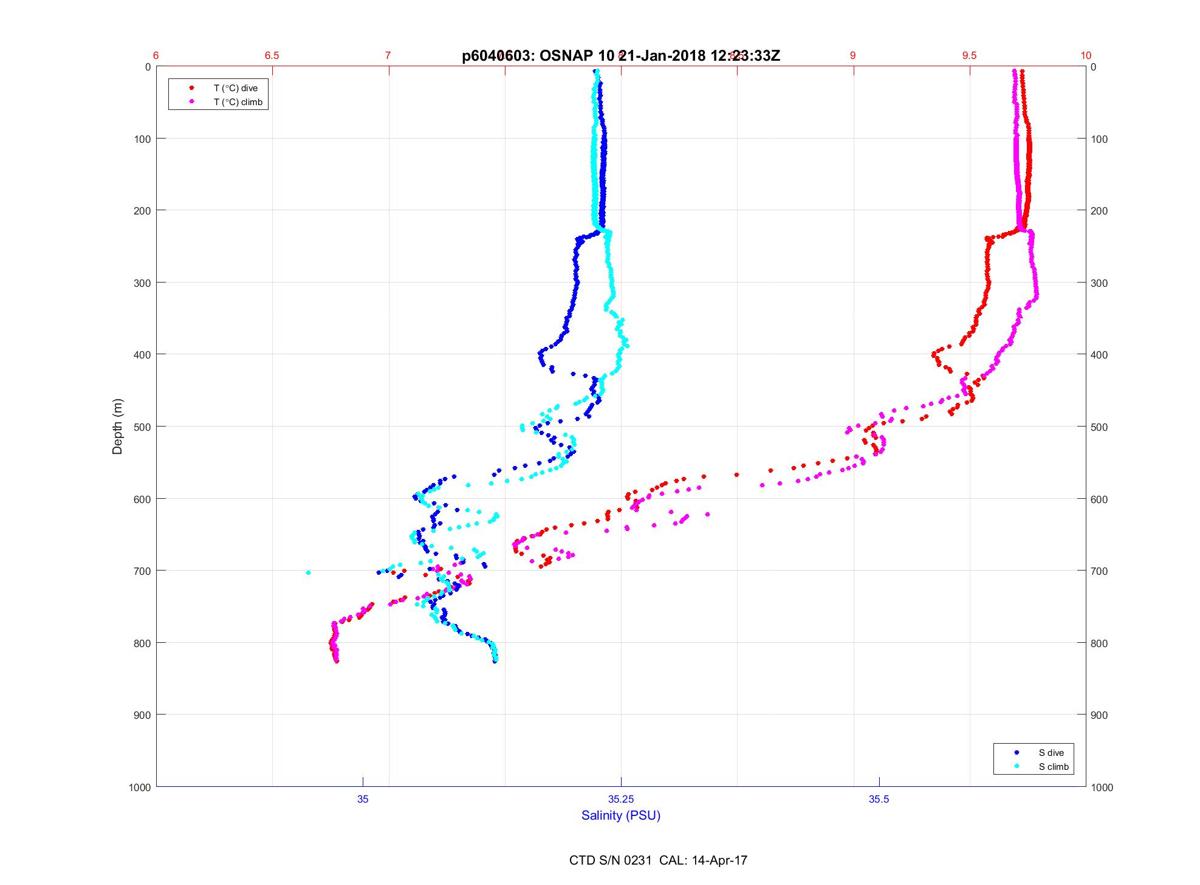The width and height of the screenshot is (1200, 885).
Task: Click depth tick 700 on left-hand axis
Action: click(142, 571)
